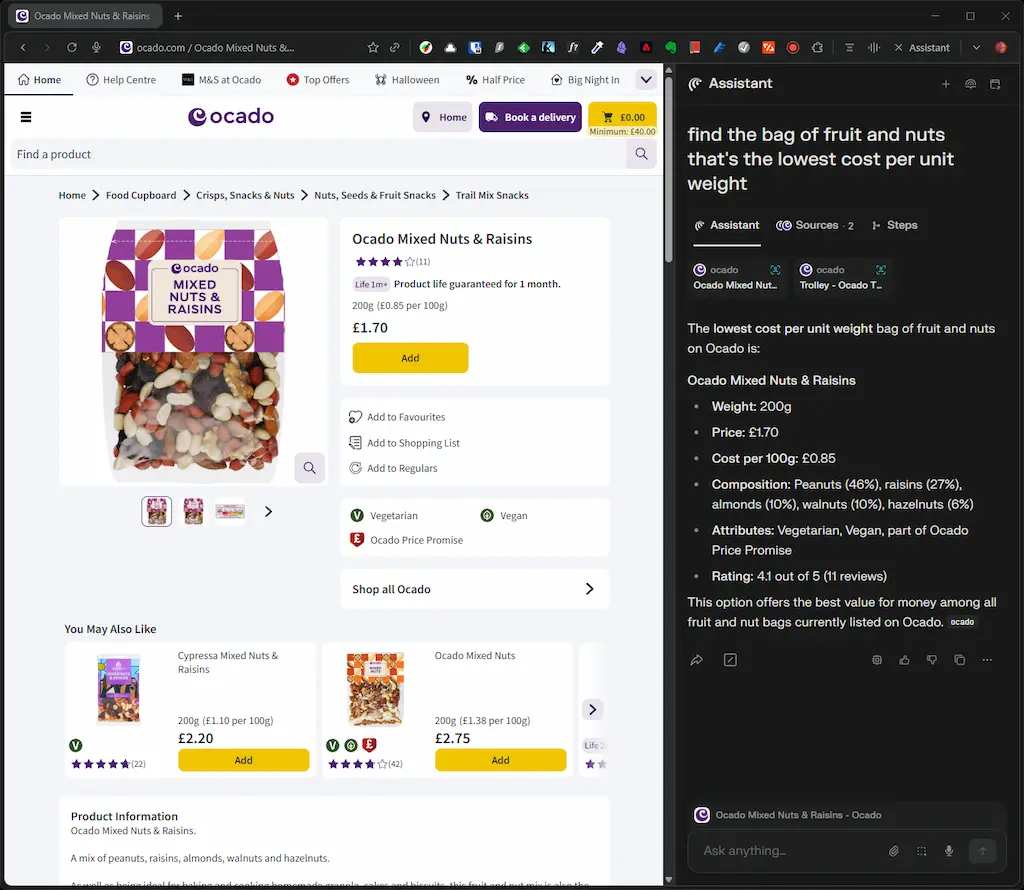Click the microphone icon in the browser address bar

[x=96, y=47]
